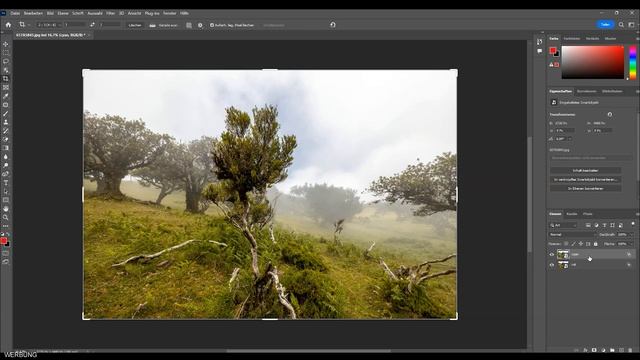Click the Löschen button
Image resolution: width=640 pixels, height=360 pixels.
tap(135, 25)
